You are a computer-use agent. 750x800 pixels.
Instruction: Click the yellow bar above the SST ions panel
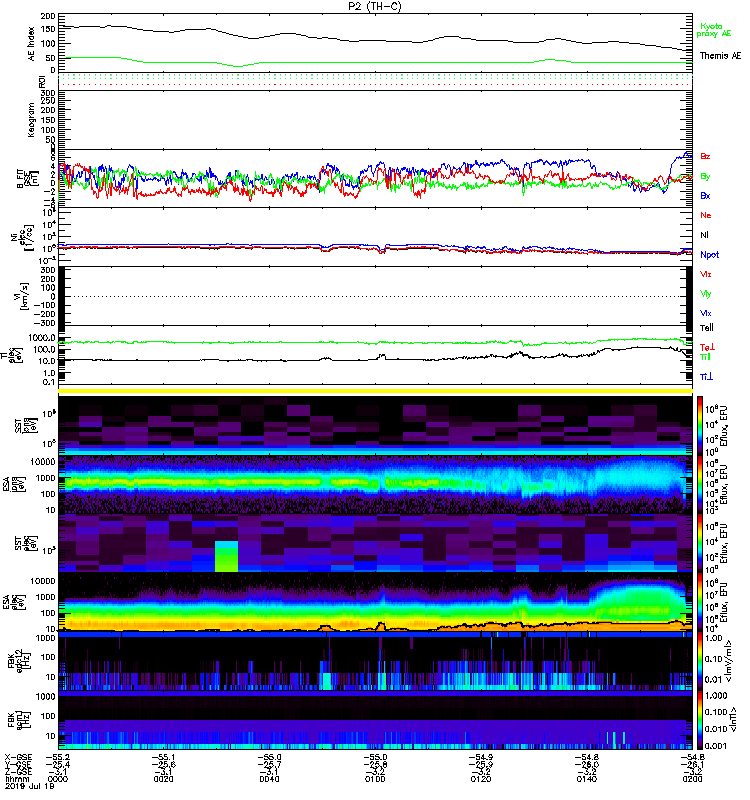click(x=375, y=391)
